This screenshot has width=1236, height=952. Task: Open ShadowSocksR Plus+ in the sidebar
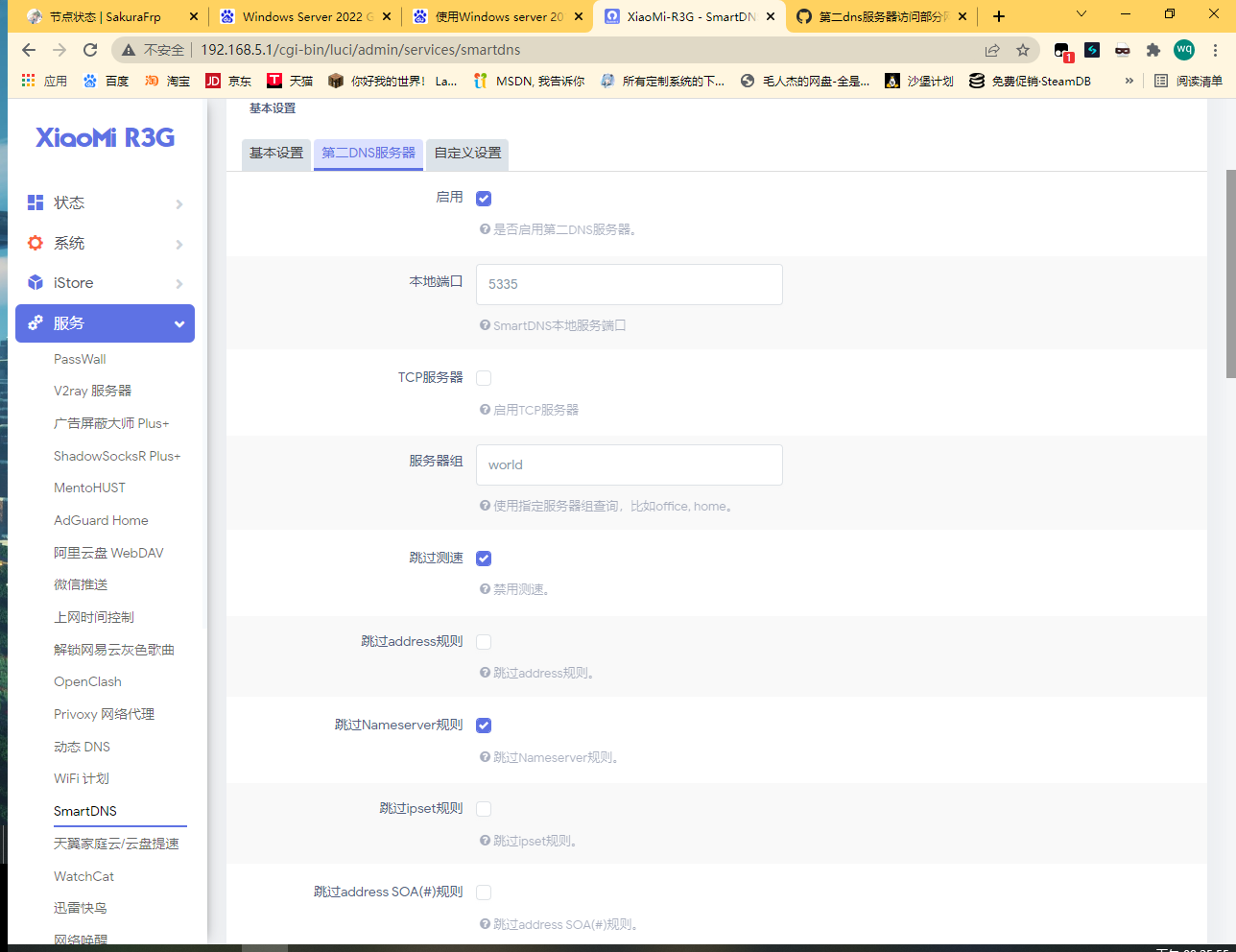tap(117, 456)
